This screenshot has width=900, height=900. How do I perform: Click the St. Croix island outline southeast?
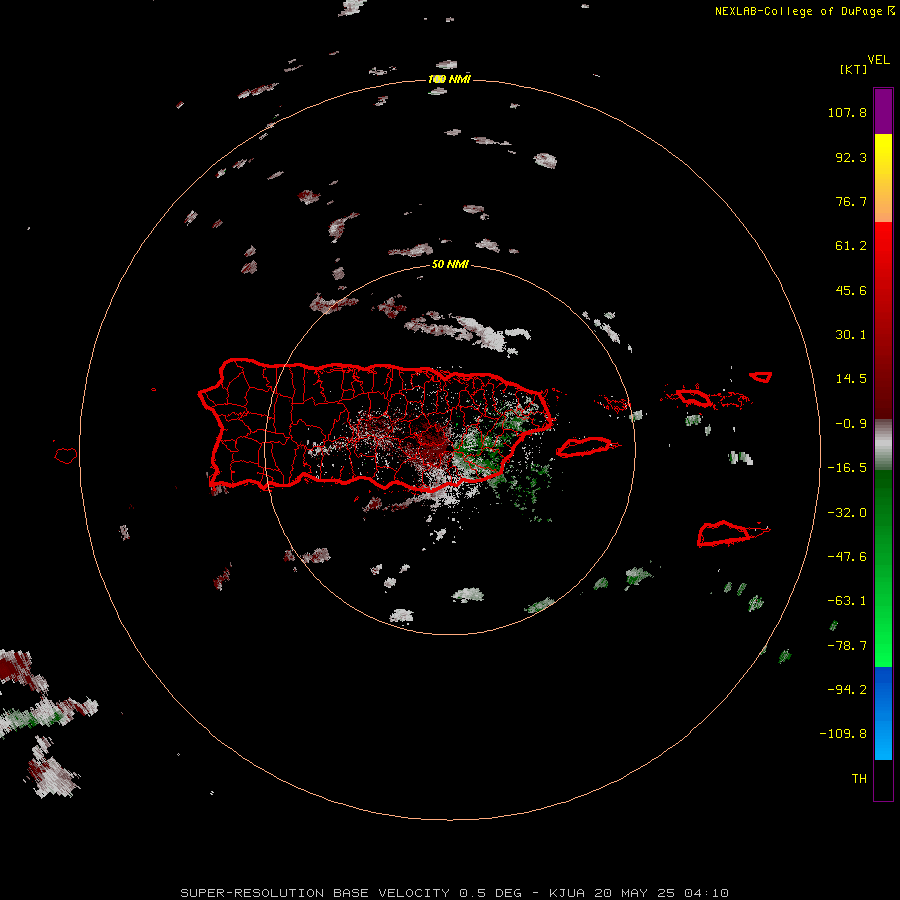coord(732,534)
